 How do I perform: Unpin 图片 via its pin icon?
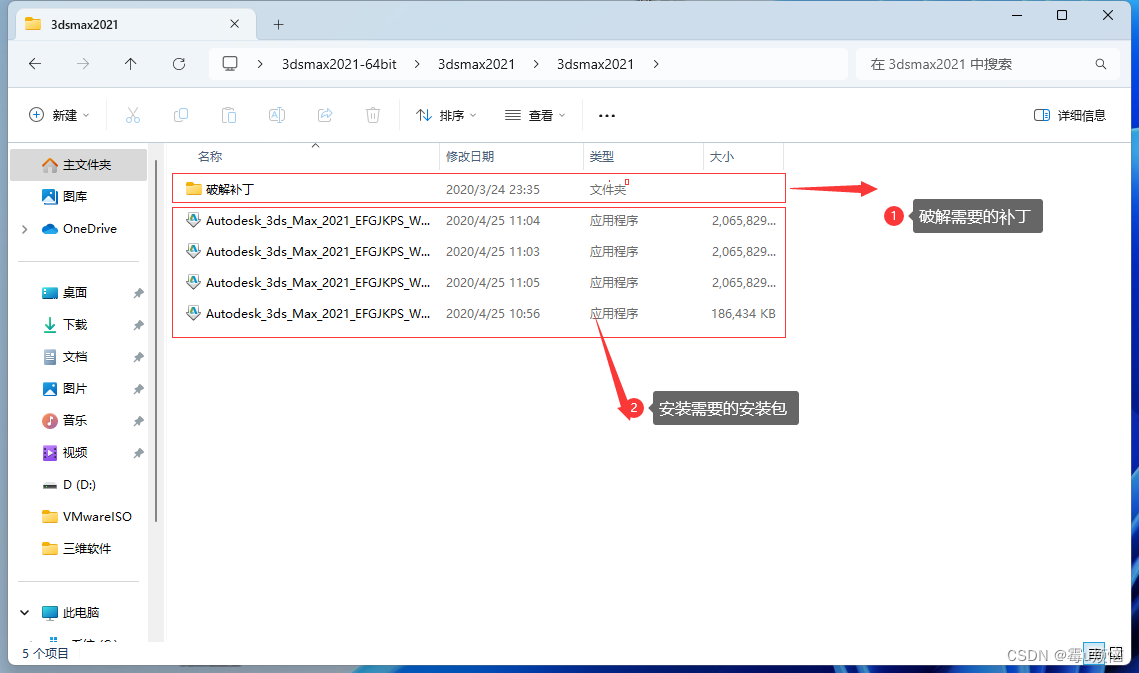pyautogui.click(x=138, y=389)
